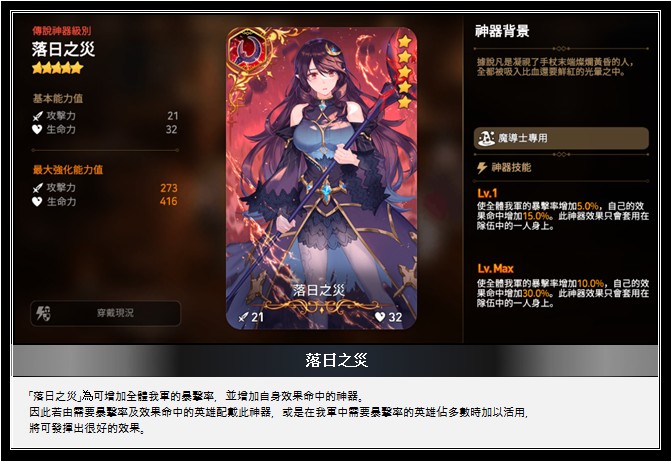The width and height of the screenshot is (671, 461).
Task: Click the 魔導士專用 class banner
Action: pyautogui.click(x=561, y=138)
